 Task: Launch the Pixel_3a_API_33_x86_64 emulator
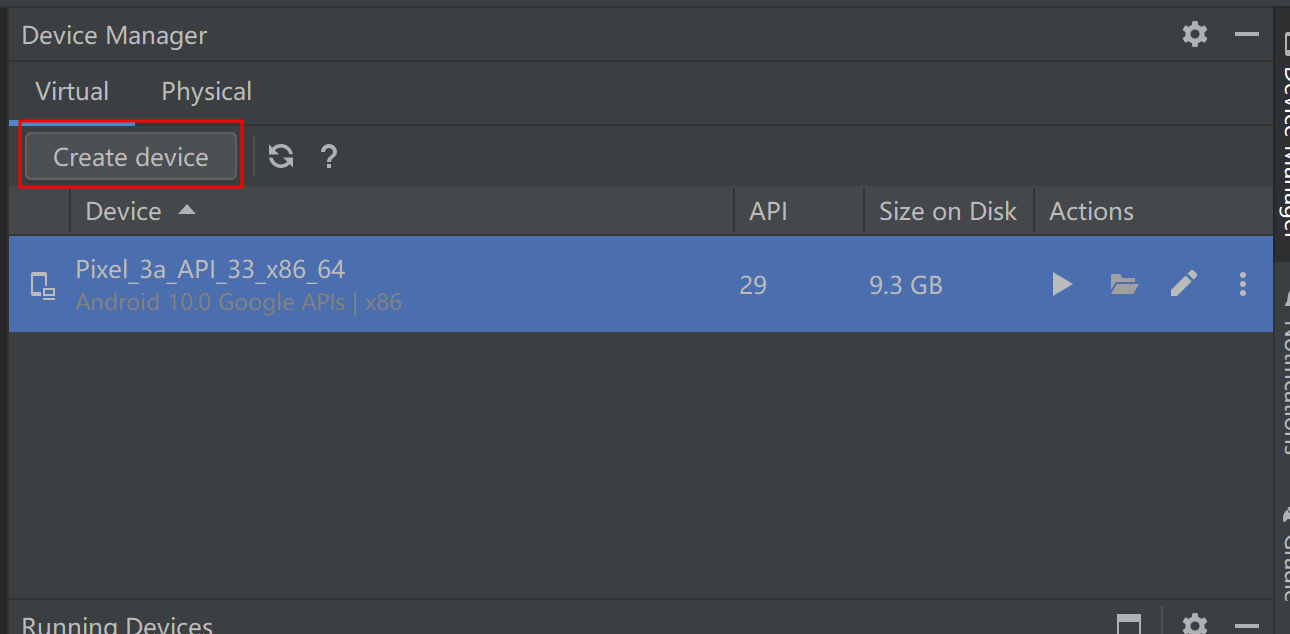1062,285
